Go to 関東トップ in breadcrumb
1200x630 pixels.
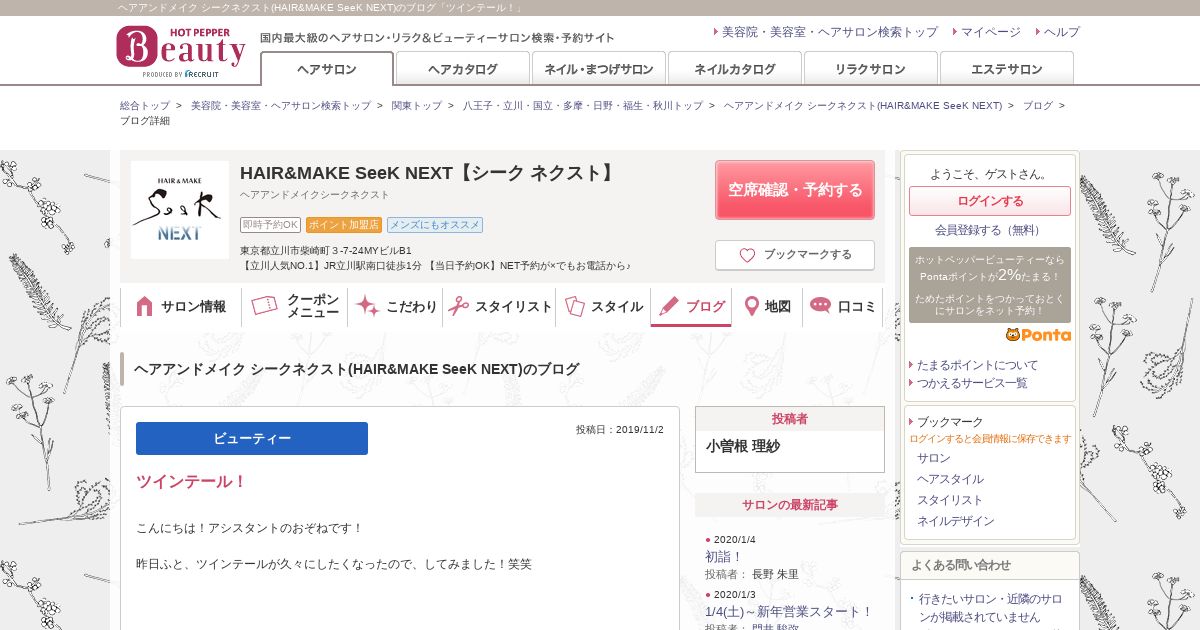click(x=416, y=105)
